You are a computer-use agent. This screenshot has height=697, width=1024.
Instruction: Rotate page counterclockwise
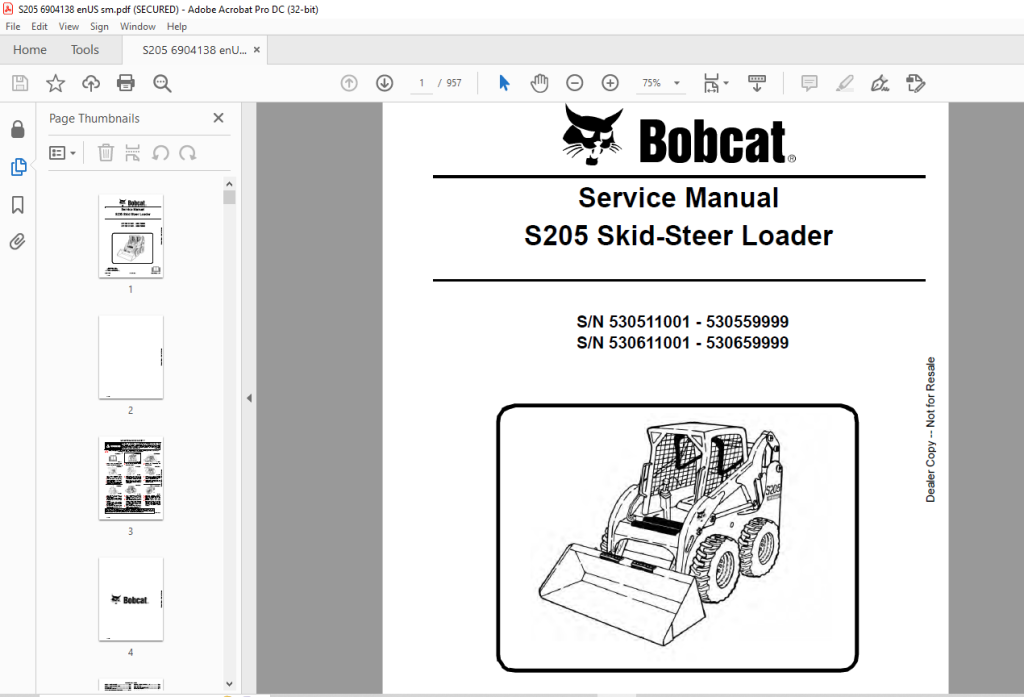click(x=161, y=153)
